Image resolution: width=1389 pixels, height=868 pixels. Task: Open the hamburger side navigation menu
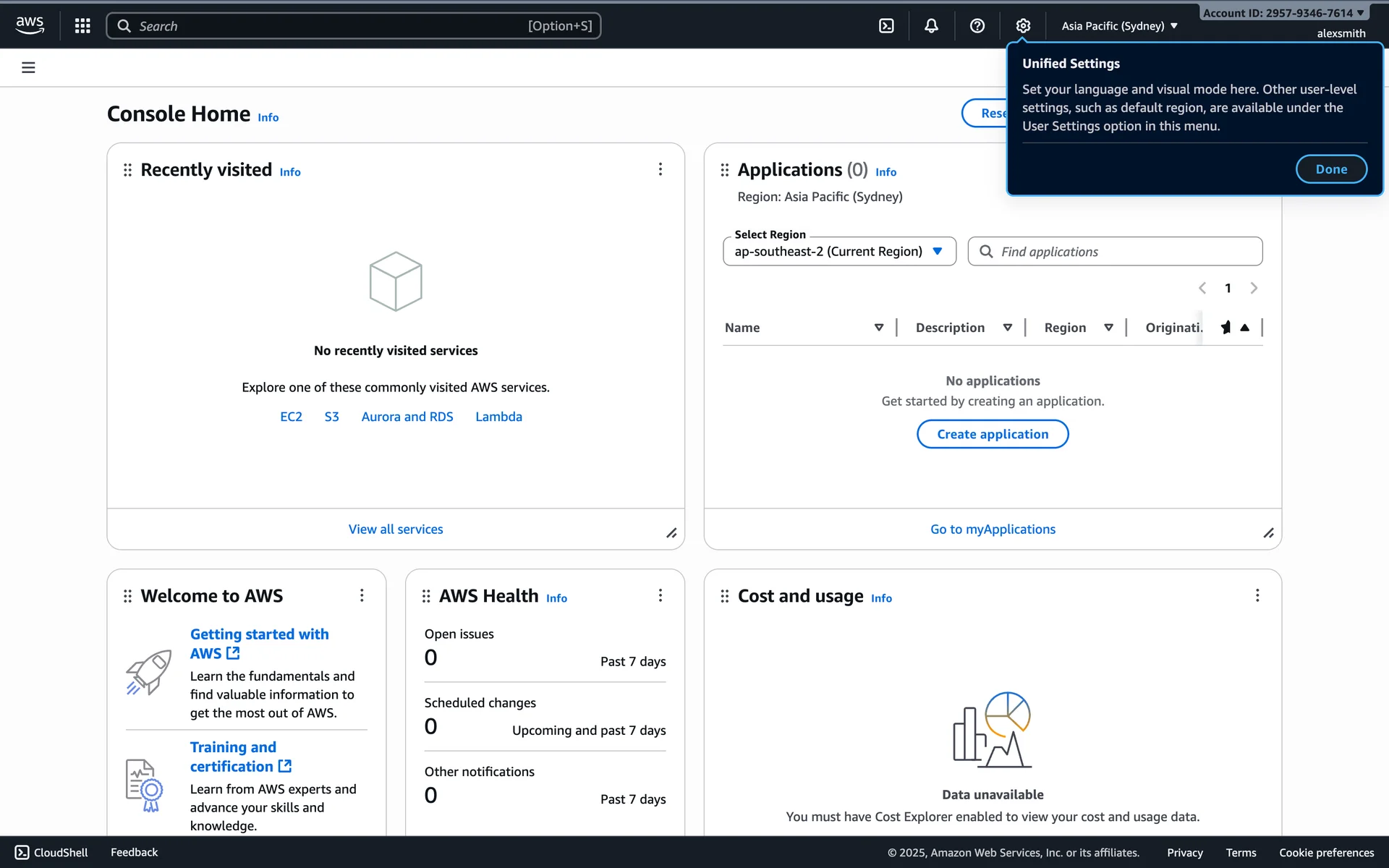[x=28, y=67]
